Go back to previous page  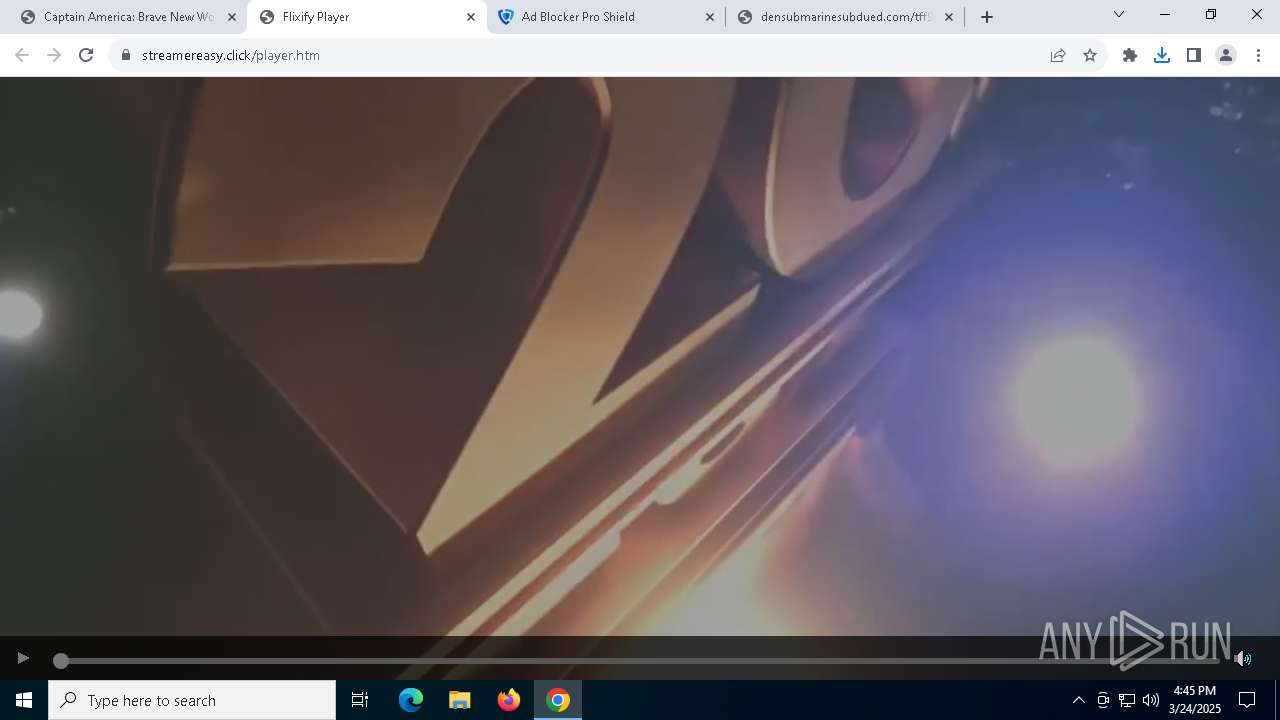tap(22, 55)
